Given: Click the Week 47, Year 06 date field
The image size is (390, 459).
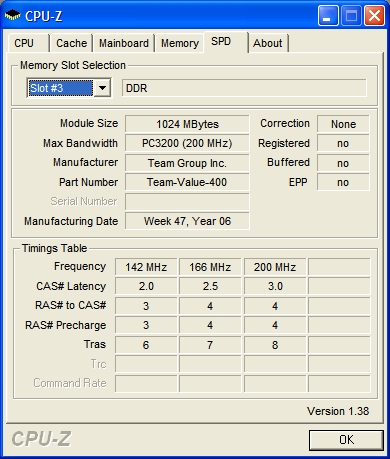Looking at the screenshot, I should tap(187, 221).
